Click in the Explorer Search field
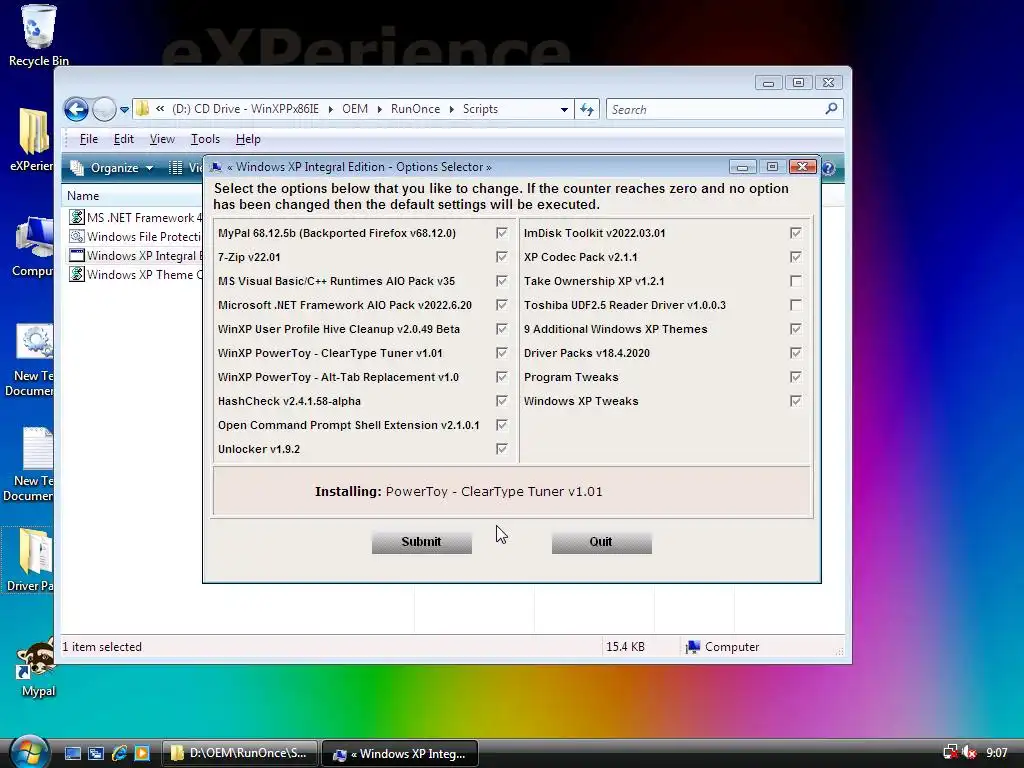 click(x=714, y=109)
